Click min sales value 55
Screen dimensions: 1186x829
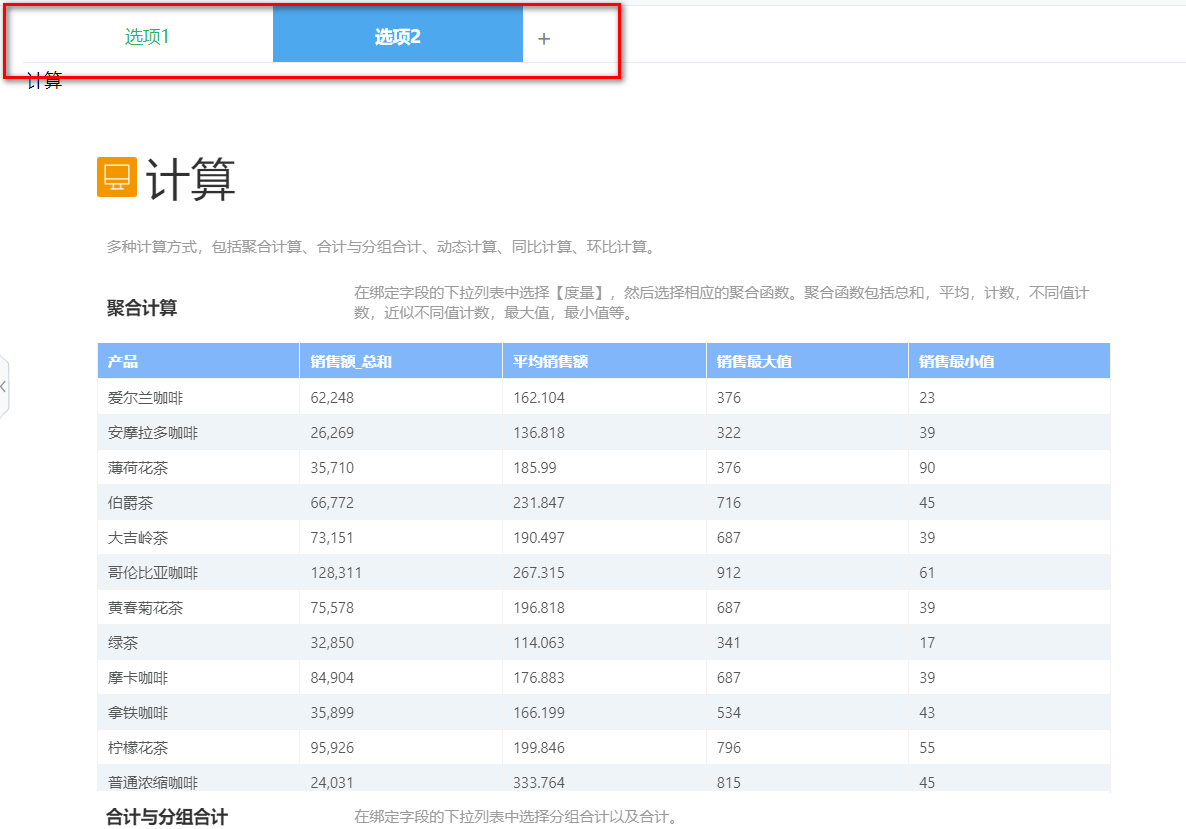[x=927, y=748]
